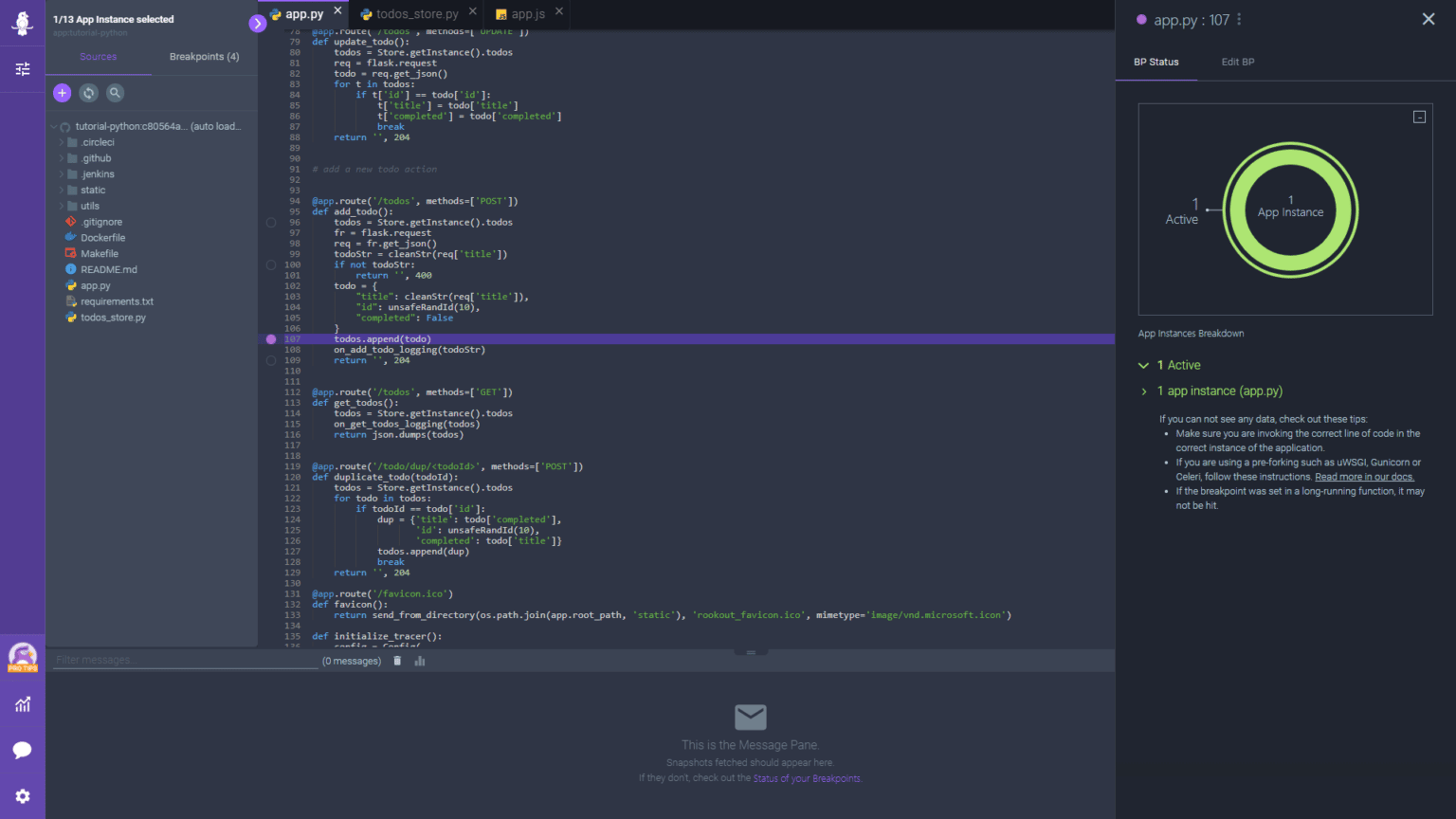Collapse the 1 Active section

[x=1143, y=365]
